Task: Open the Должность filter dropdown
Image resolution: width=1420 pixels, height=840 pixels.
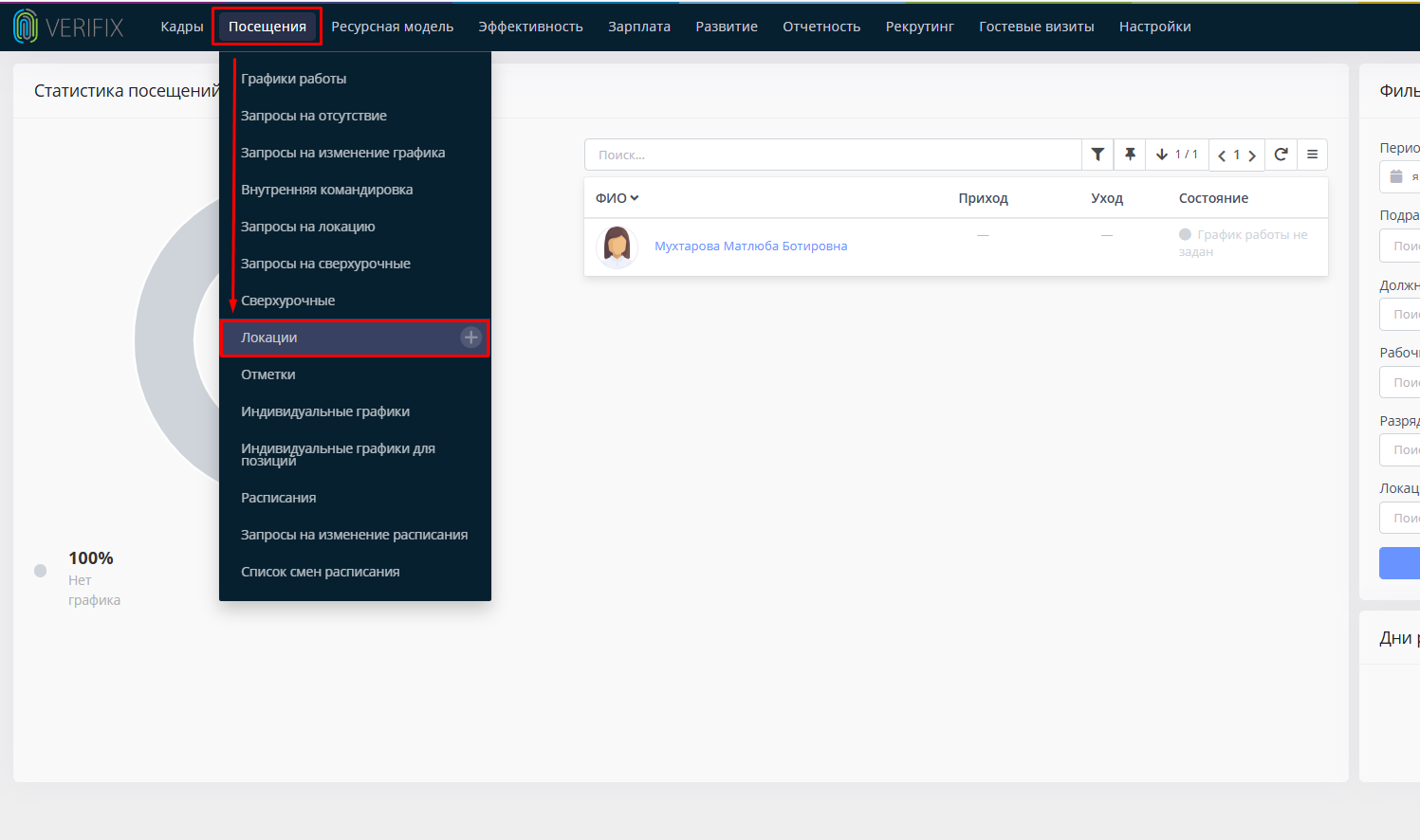Action: pos(1400,314)
